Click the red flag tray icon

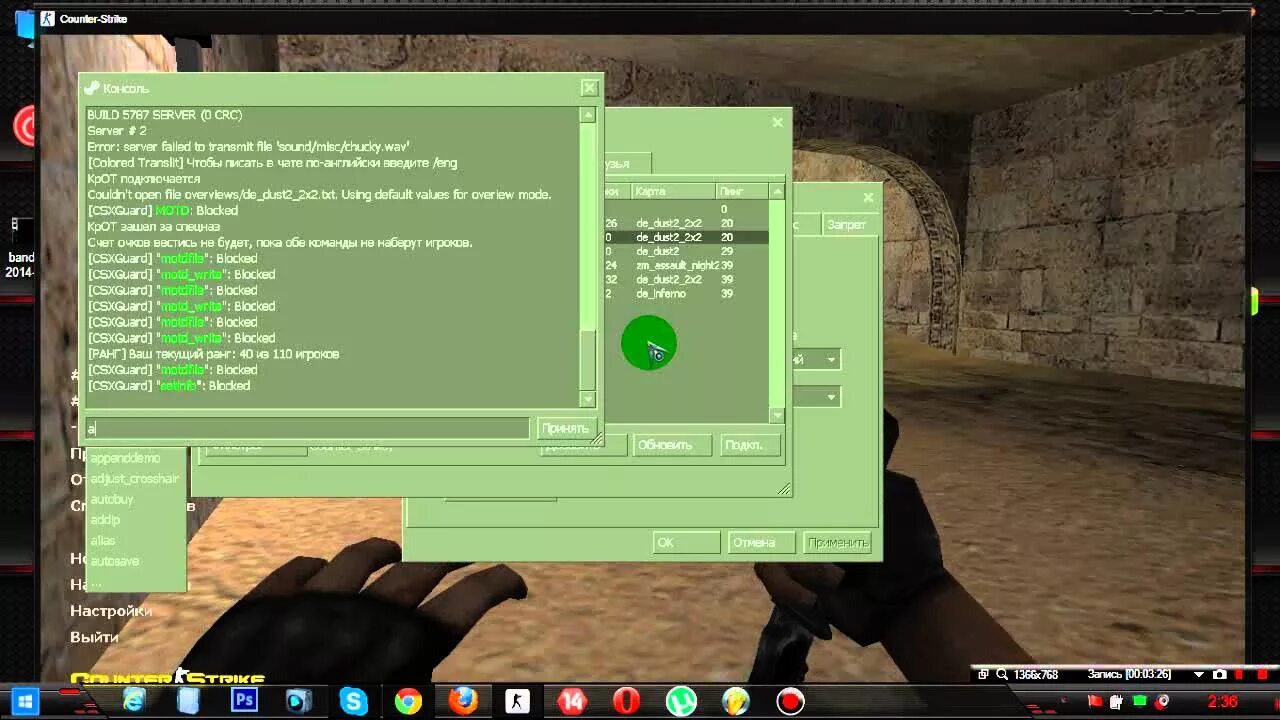click(x=1094, y=700)
